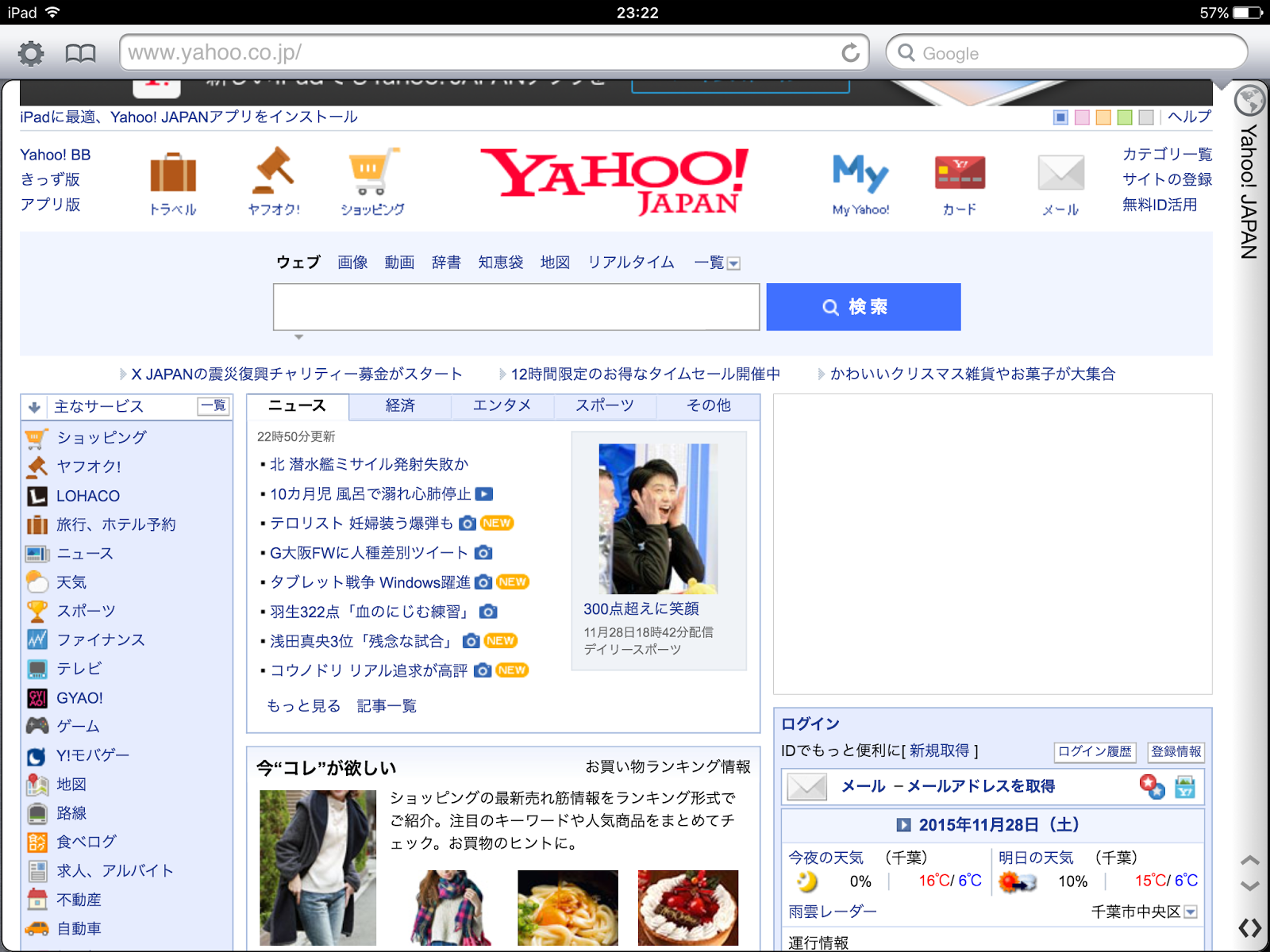The image size is (1270, 952).
Task: Select the 知恵袋 search tab
Action: coord(501,263)
